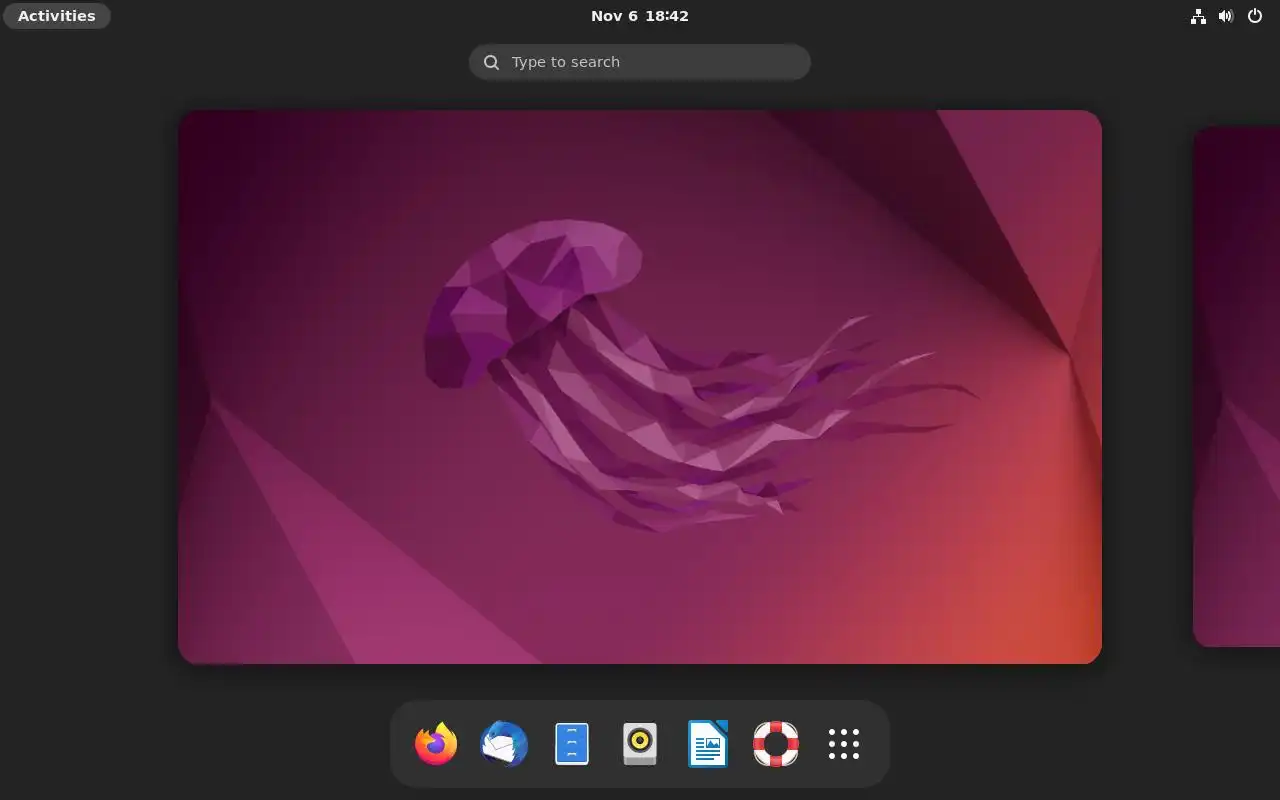Click the network status icon in top bar

[1198, 16]
